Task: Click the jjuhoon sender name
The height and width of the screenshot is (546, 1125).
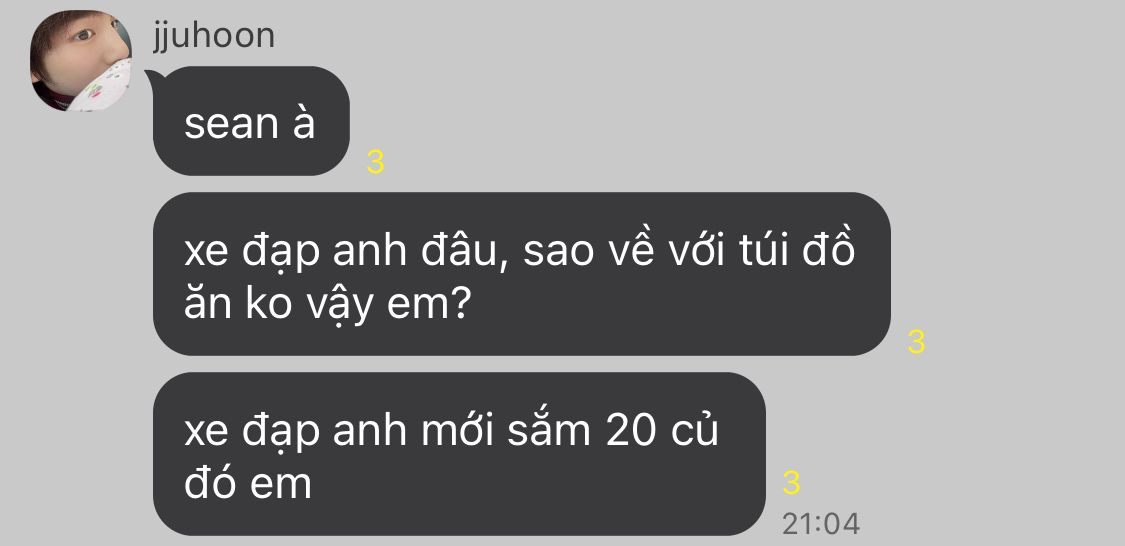Action: point(214,35)
